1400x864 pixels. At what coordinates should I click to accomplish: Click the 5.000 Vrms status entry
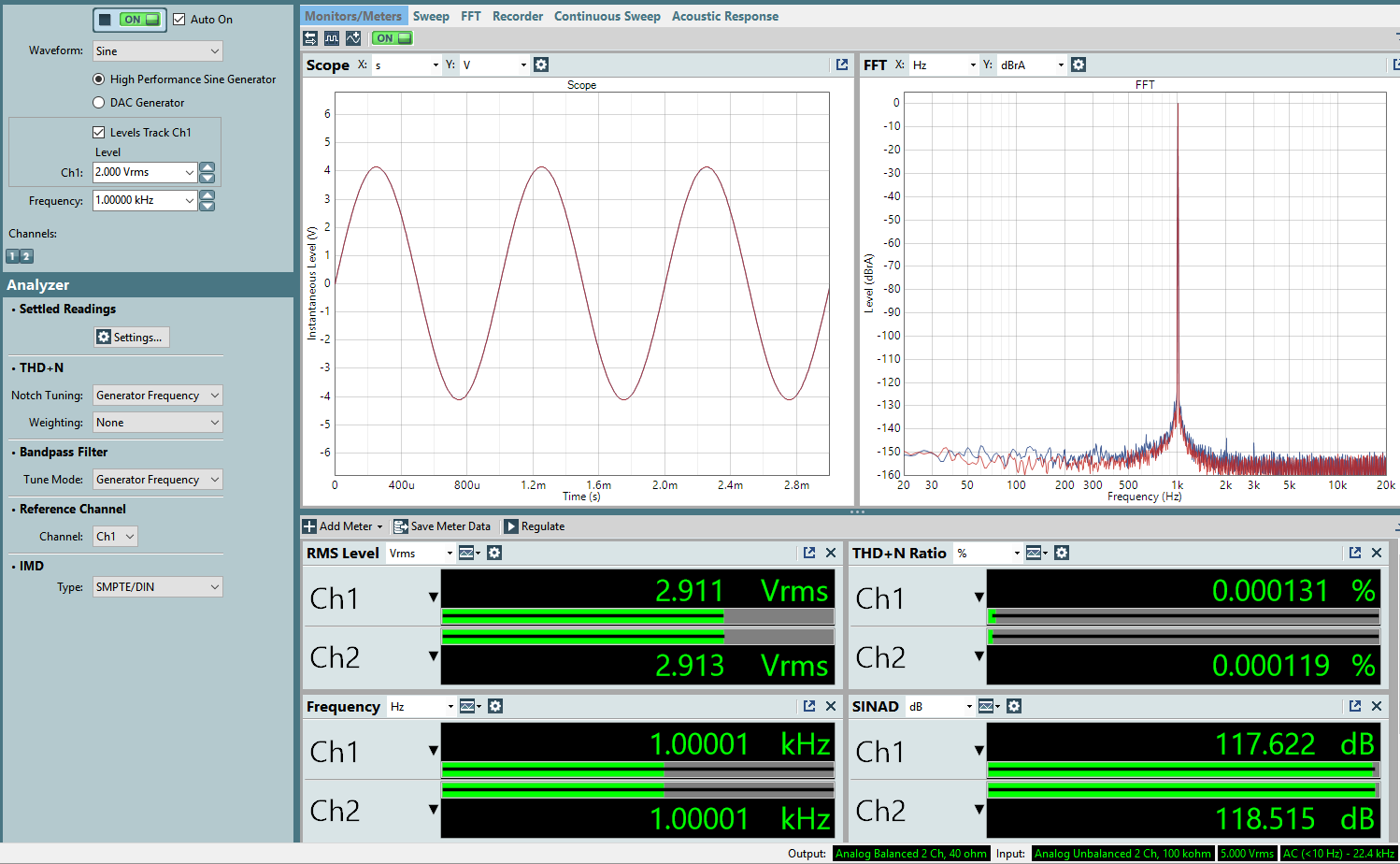pyautogui.click(x=1248, y=854)
